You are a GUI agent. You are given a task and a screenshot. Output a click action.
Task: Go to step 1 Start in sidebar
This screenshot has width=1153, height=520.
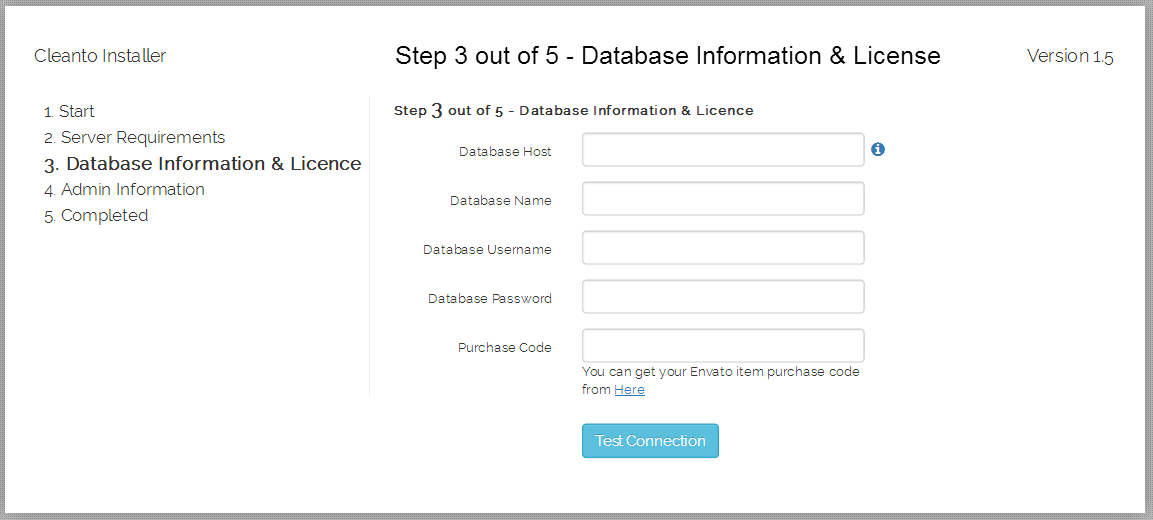pos(69,112)
